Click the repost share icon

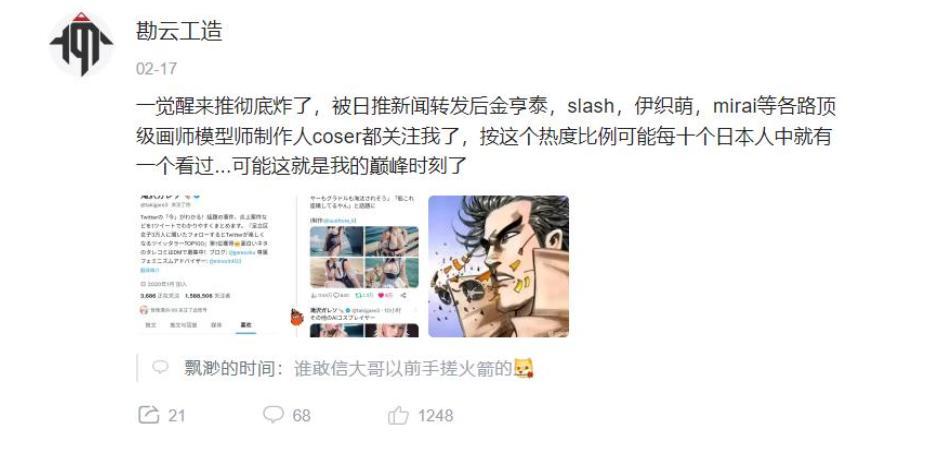pos(149,415)
